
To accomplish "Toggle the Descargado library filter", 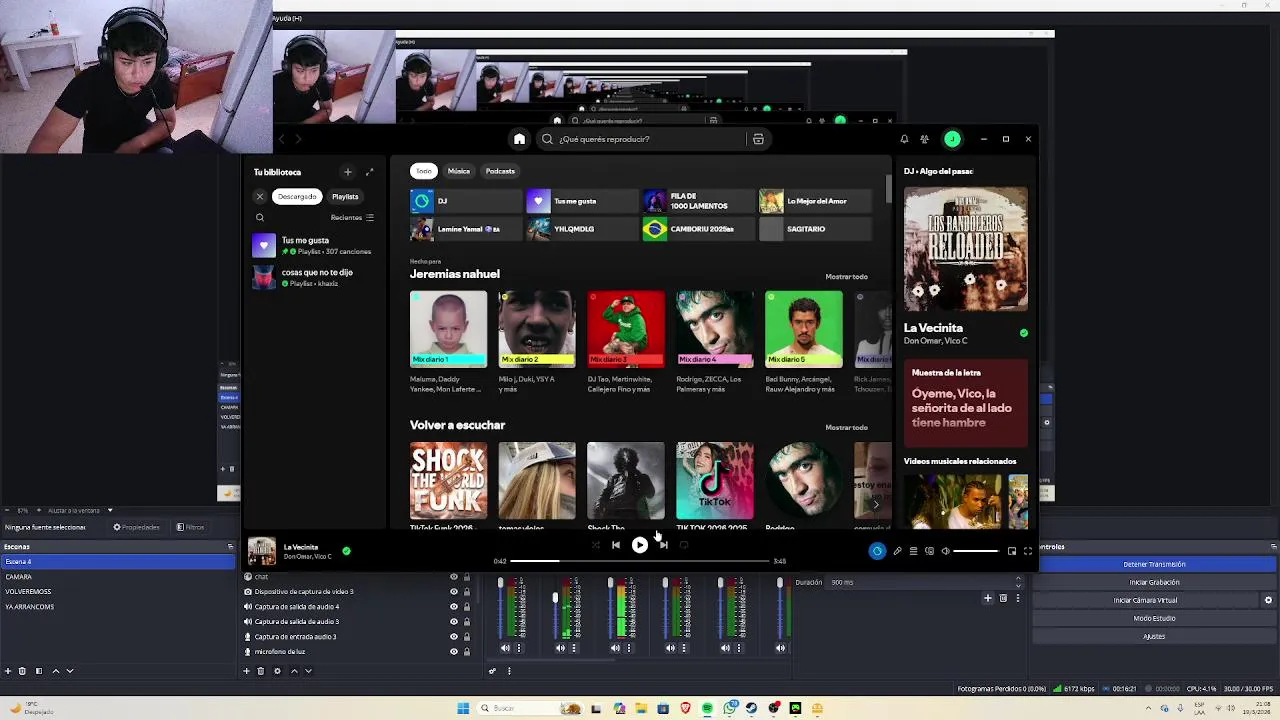I will 297,197.
